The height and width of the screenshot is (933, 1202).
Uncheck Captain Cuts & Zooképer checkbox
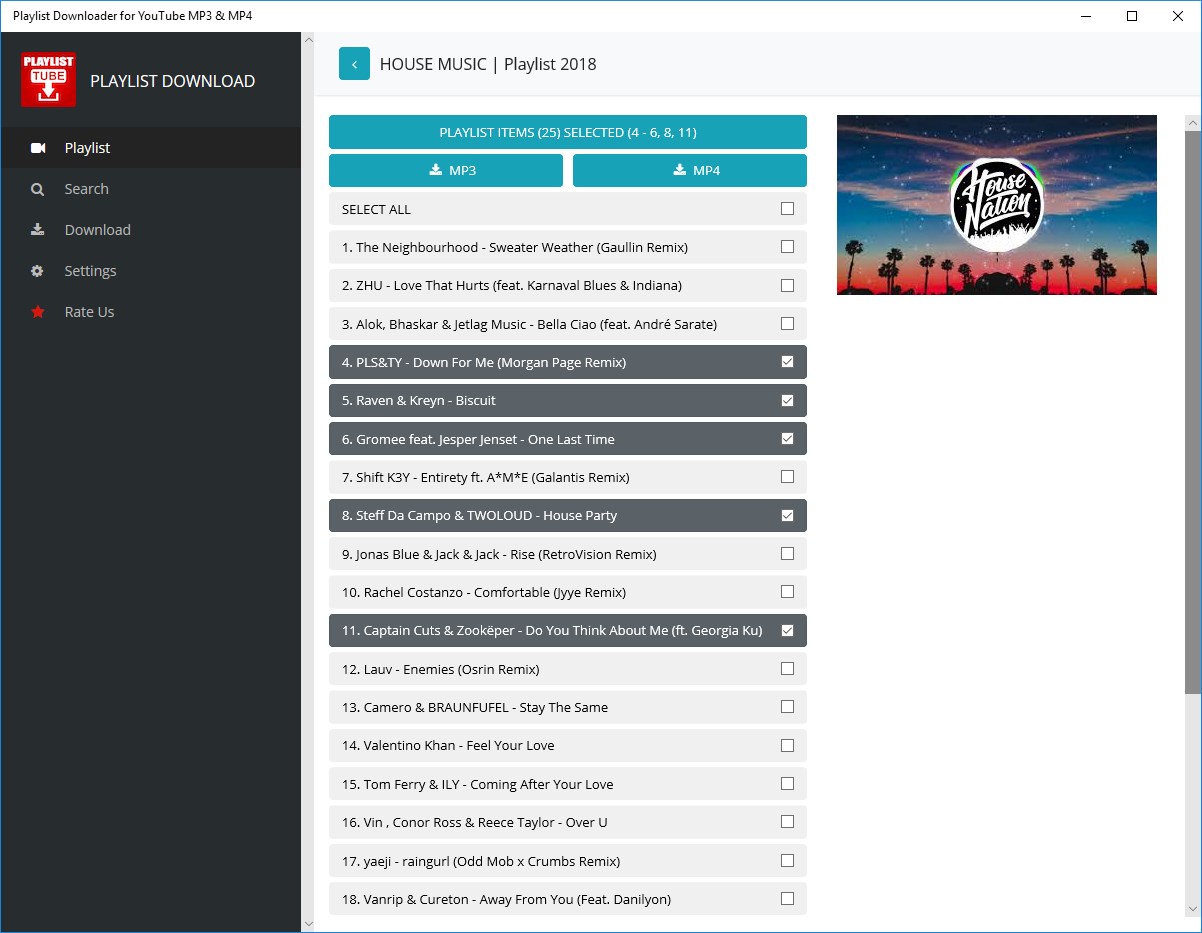tap(787, 630)
